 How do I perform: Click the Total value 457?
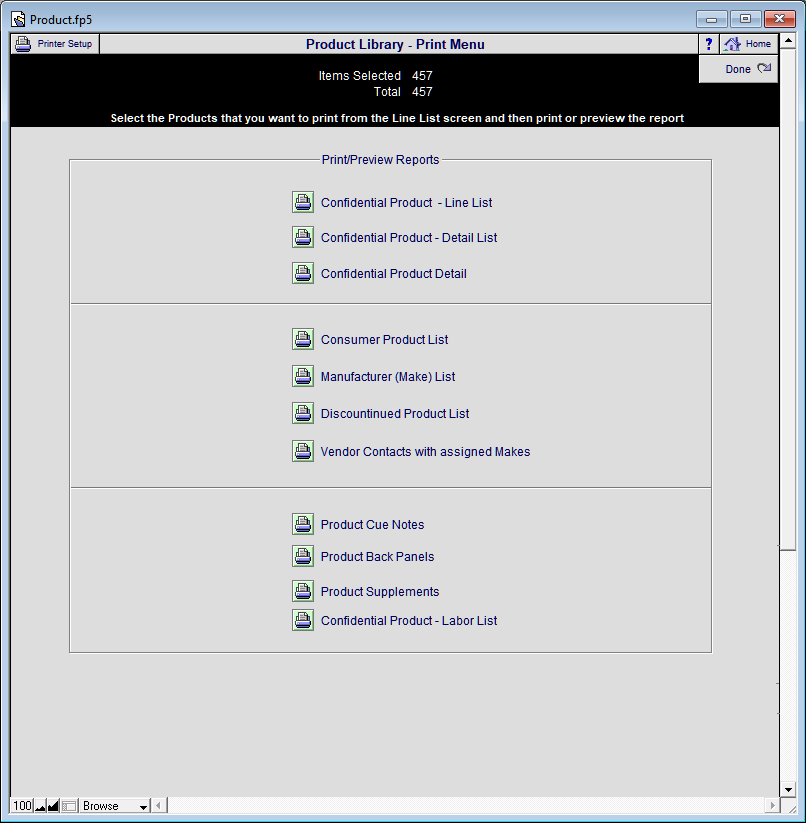click(422, 91)
